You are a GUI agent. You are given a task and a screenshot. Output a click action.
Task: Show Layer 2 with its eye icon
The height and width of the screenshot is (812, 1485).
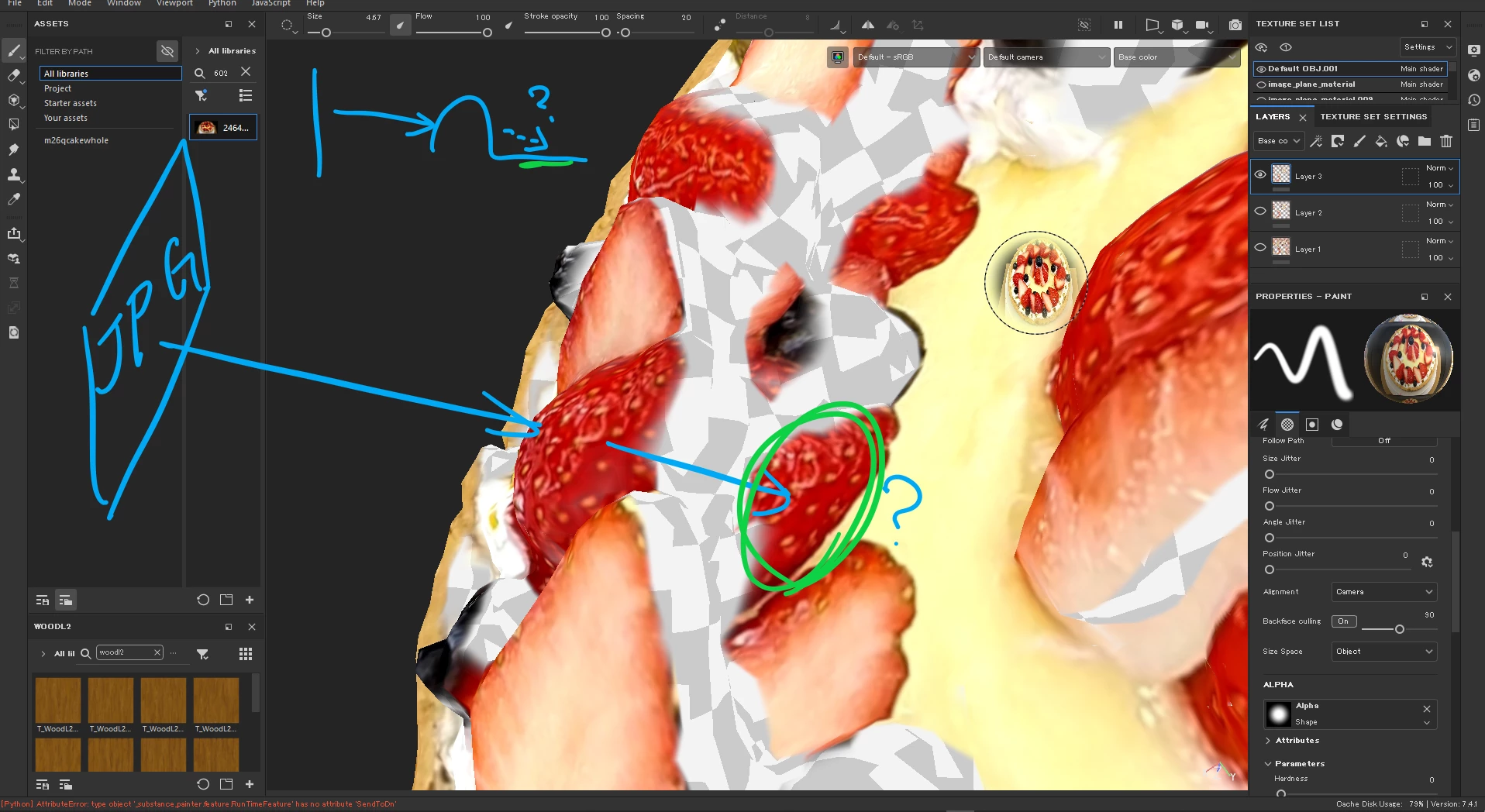pos(1260,211)
